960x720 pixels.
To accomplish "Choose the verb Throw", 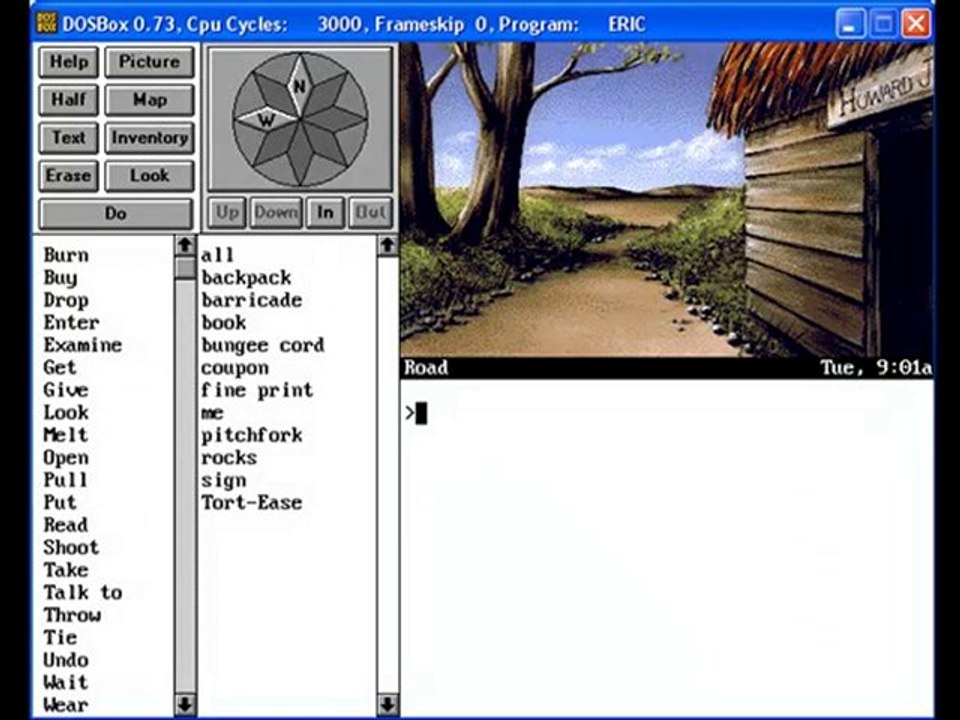I will click(72, 615).
